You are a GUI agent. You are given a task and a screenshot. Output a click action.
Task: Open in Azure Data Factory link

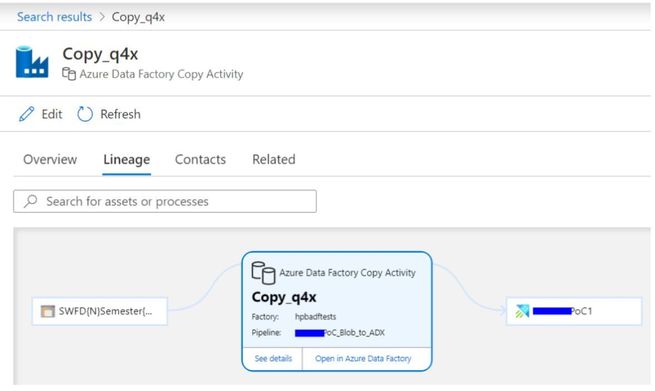[x=363, y=358]
